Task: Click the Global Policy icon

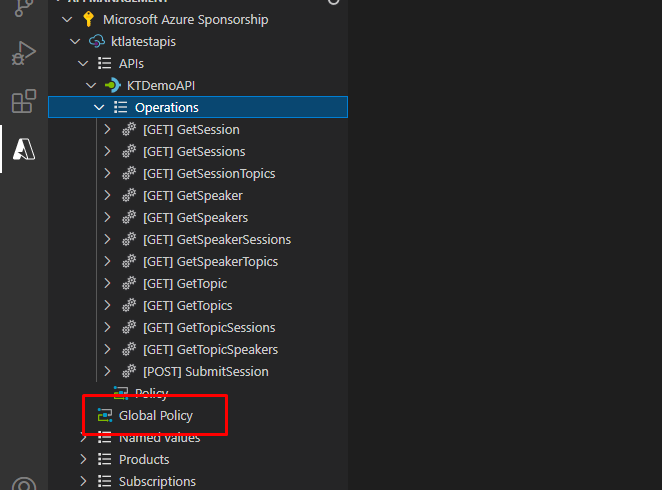Action: [x=104, y=415]
